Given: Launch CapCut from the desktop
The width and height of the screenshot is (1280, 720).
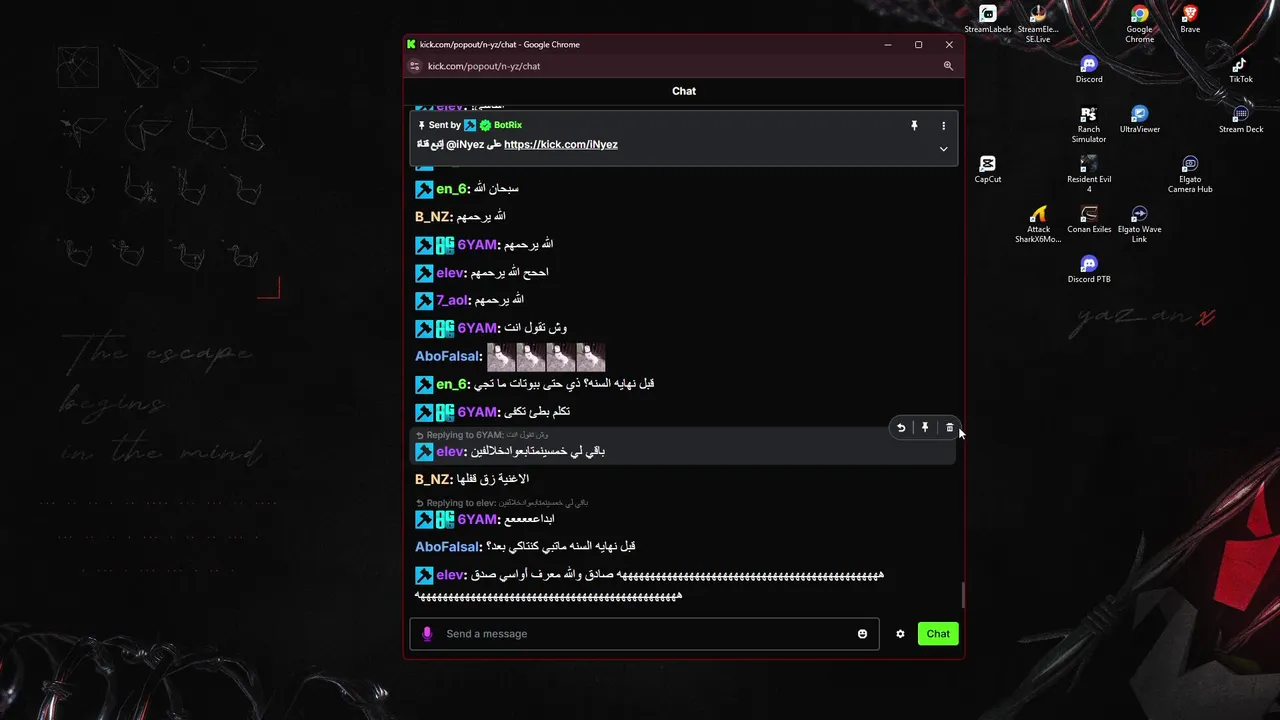Looking at the screenshot, I should click(x=988, y=169).
